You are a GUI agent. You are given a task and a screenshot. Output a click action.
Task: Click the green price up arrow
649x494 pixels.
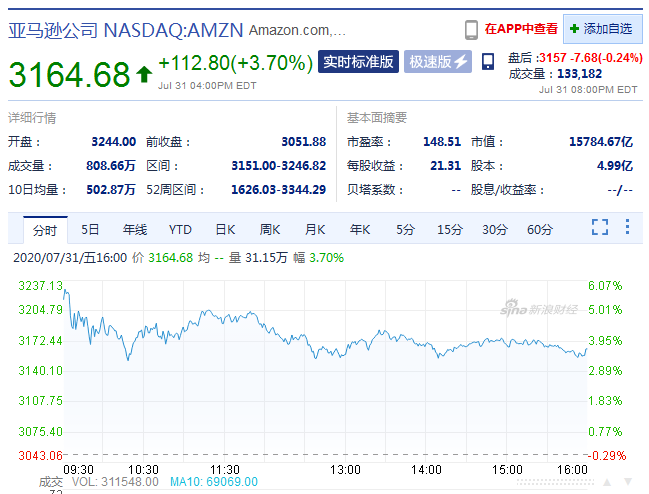coord(144,74)
